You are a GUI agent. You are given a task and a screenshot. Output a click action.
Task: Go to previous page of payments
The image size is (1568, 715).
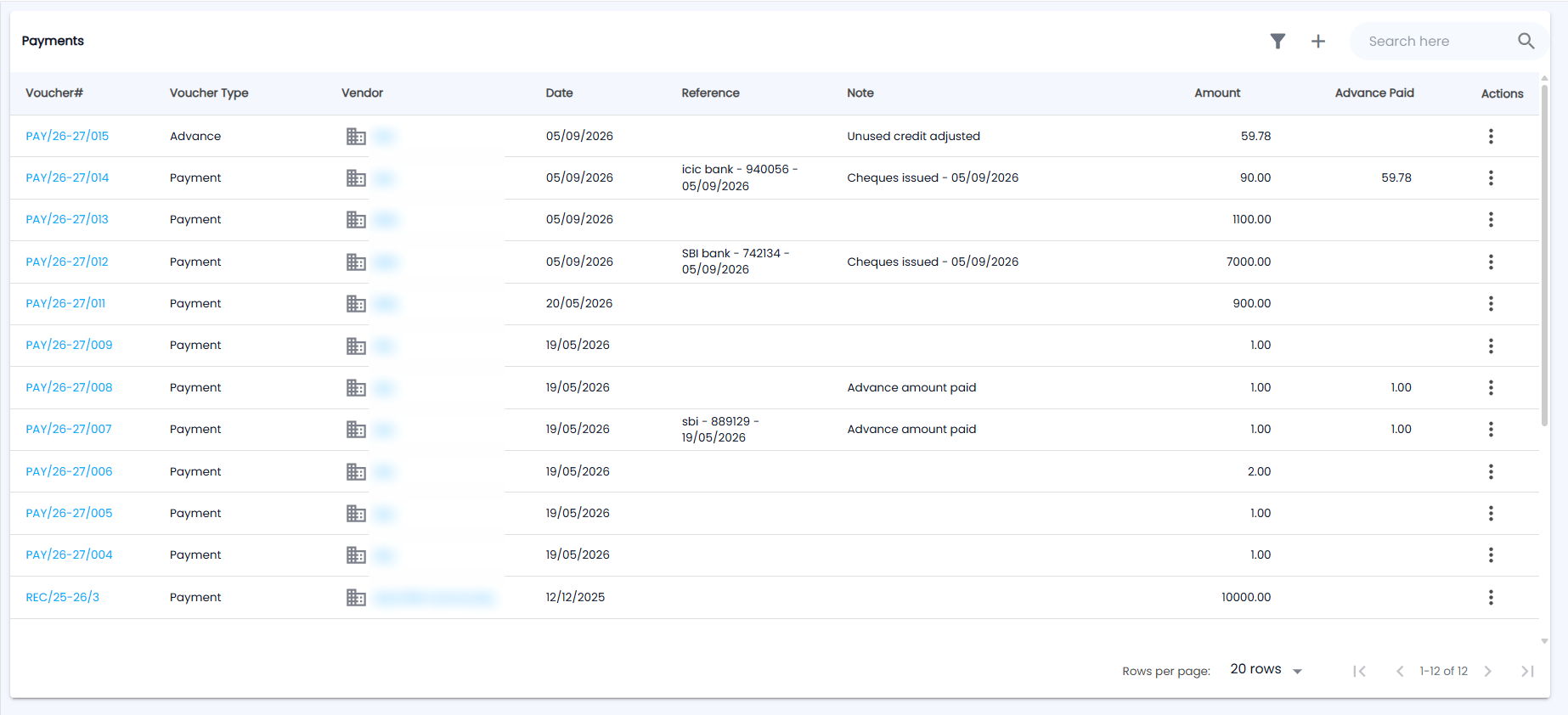pos(1400,671)
